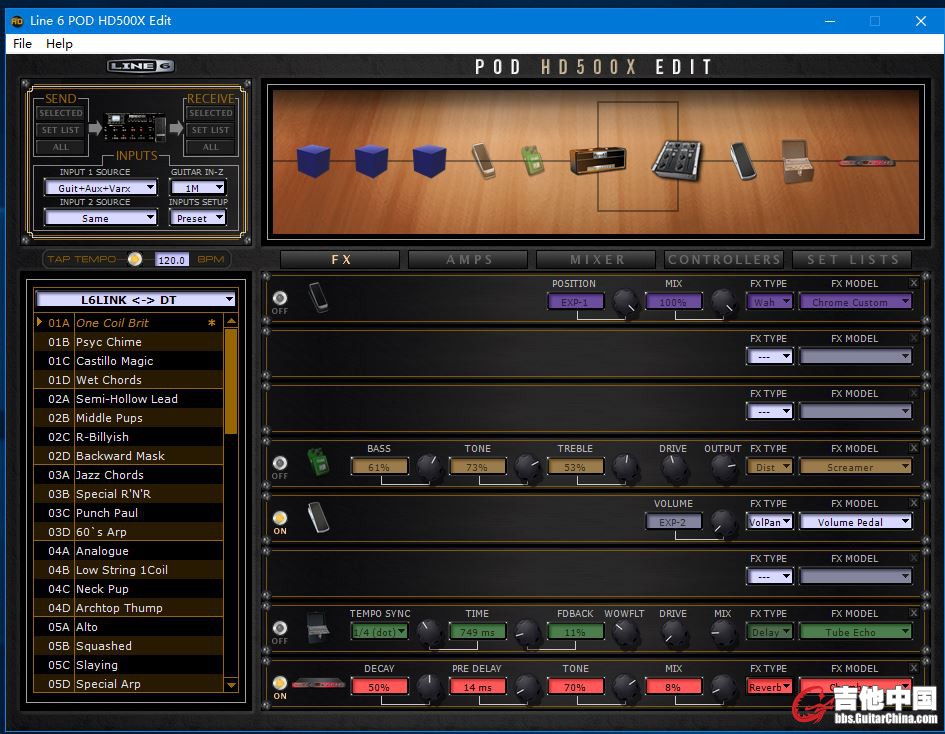Screen dimensions: 945x734
Task: Click the BPM tempo value field
Action: pyautogui.click(x=172, y=260)
